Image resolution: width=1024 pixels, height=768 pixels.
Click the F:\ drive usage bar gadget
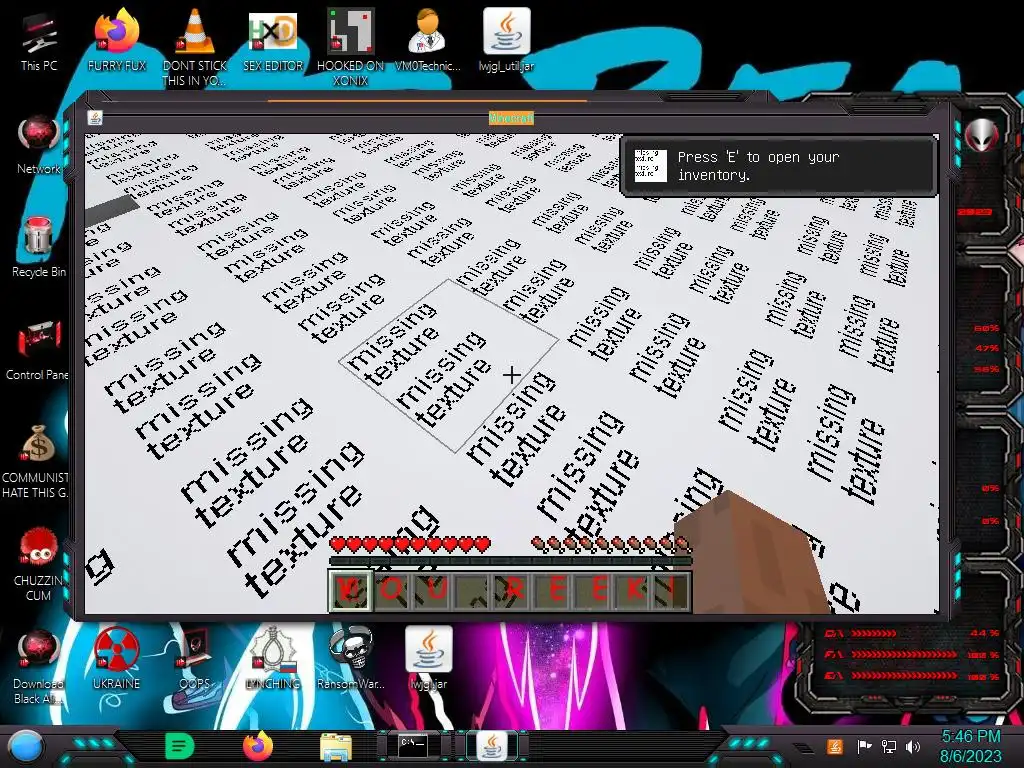click(x=913, y=654)
